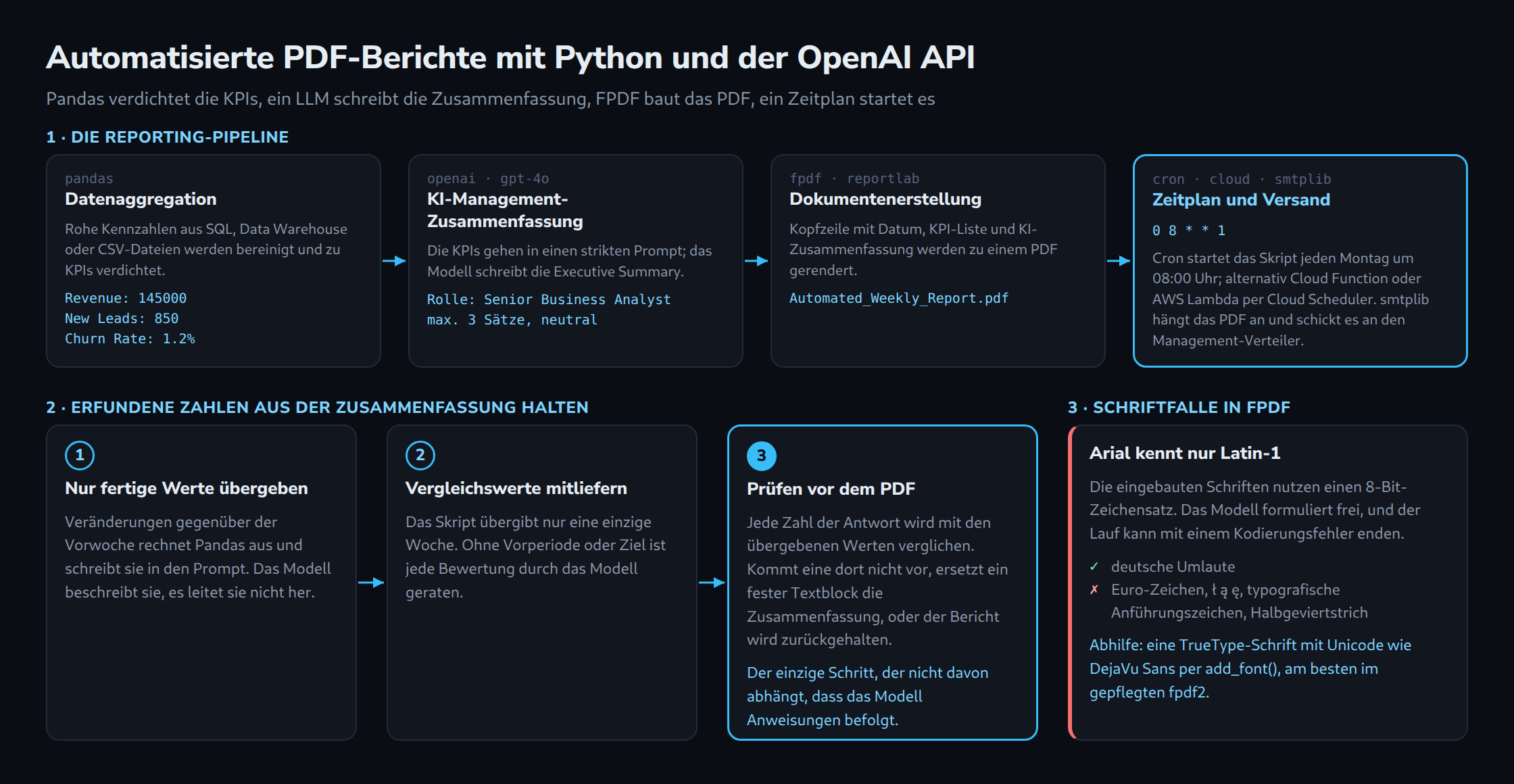This screenshot has width=1514, height=784.
Task: Click the heading Nur fertige Werte übergeben
Action: pyautogui.click(x=187, y=488)
